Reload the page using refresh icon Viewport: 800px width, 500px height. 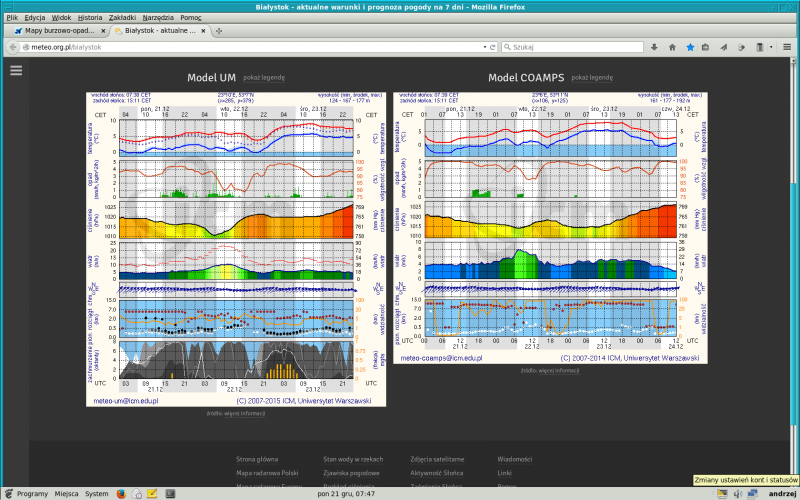coord(490,47)
